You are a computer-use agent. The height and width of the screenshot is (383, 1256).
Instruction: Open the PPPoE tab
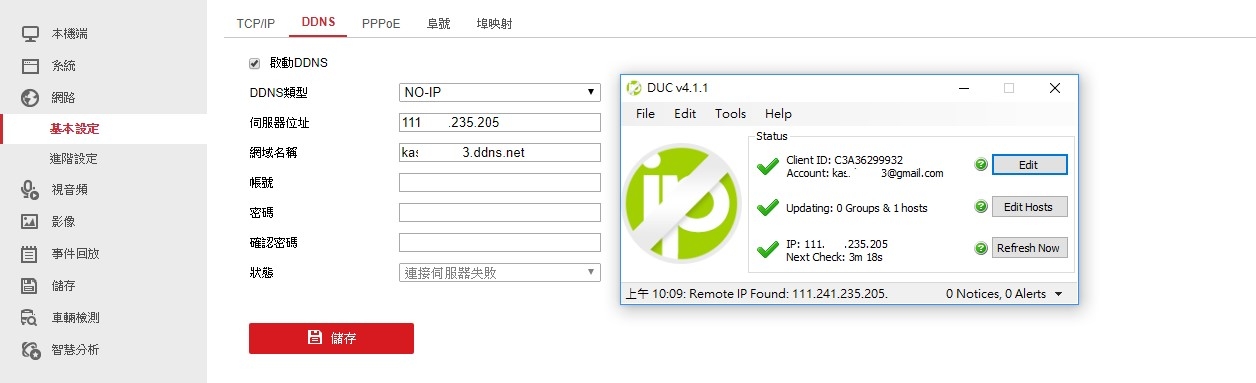pos(381,23)
